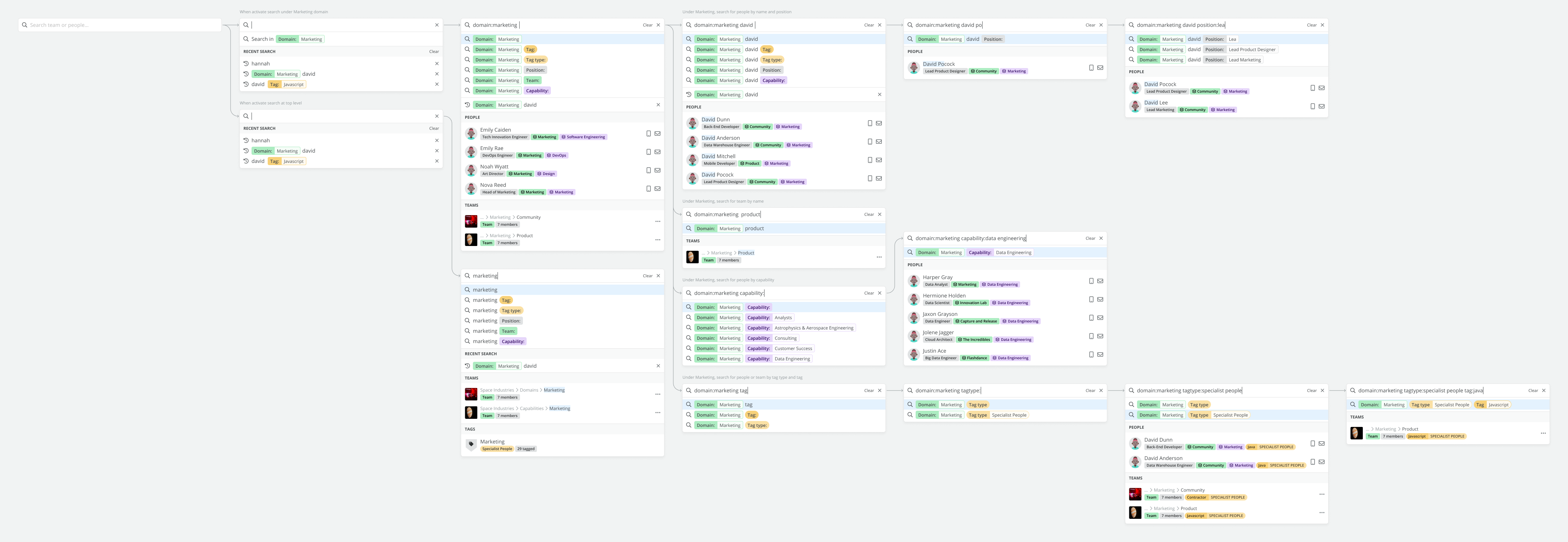Open three-dot menu for Space Industries Capabilities Marketing team
This screenshot has width=1568, height=542.
(x=658, y=412)
